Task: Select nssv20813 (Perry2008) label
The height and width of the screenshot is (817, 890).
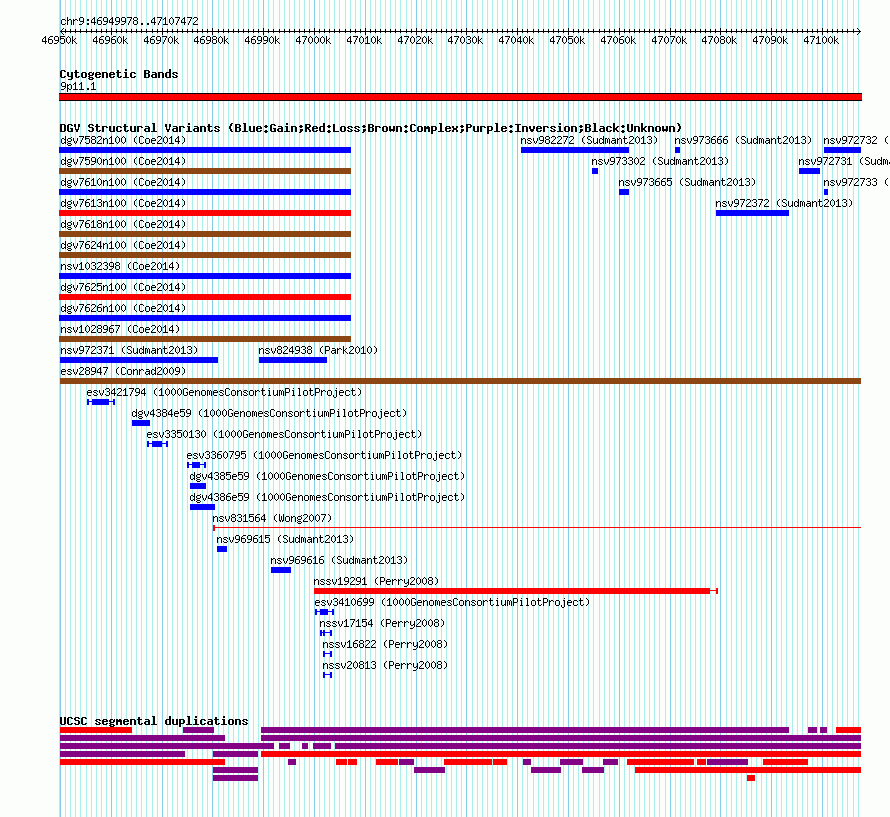Action: (385, 665)
